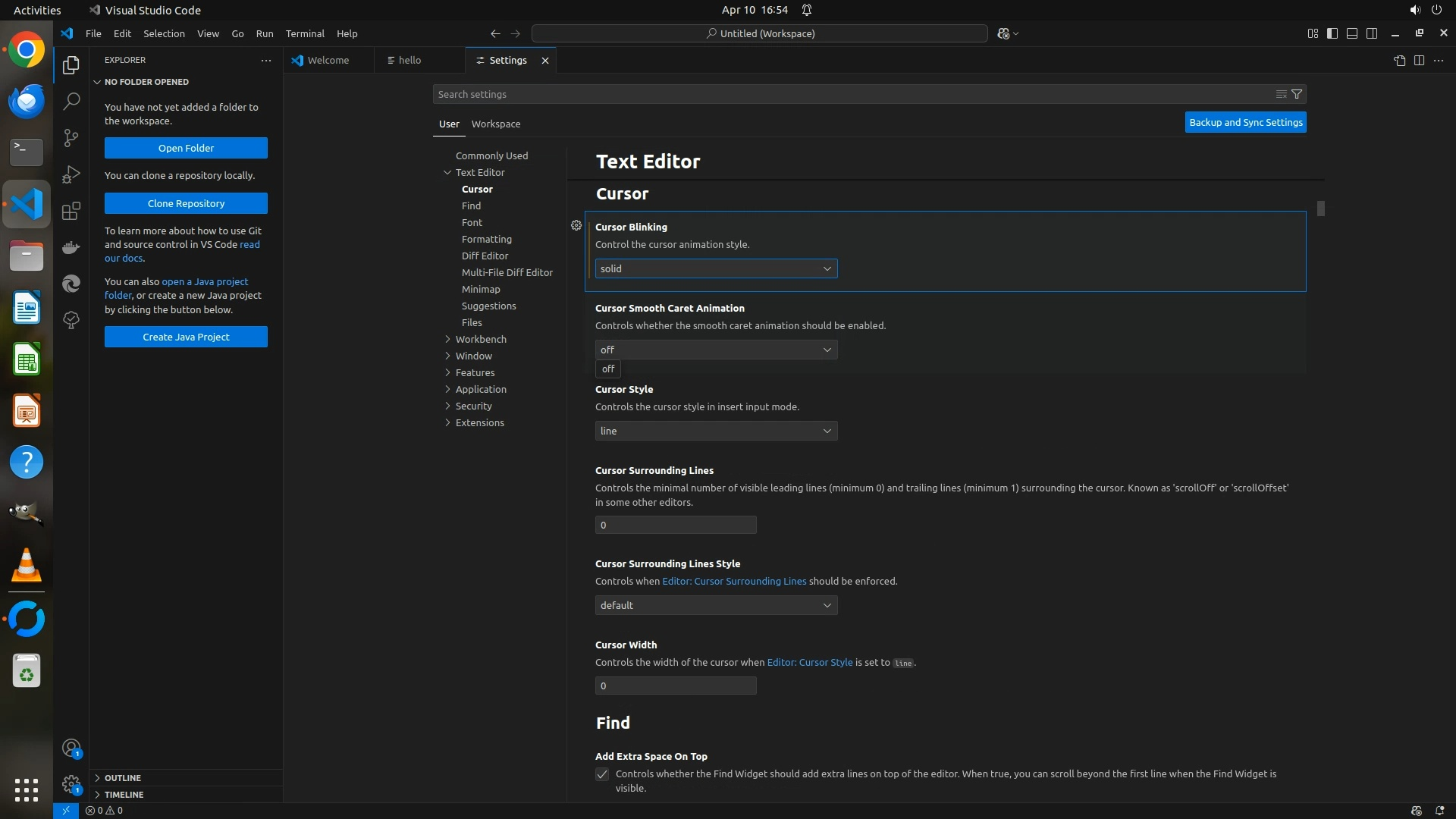1456x819 pixels.
Task: Toggle panel visibility layout button
Action: tap(1352, 33)
